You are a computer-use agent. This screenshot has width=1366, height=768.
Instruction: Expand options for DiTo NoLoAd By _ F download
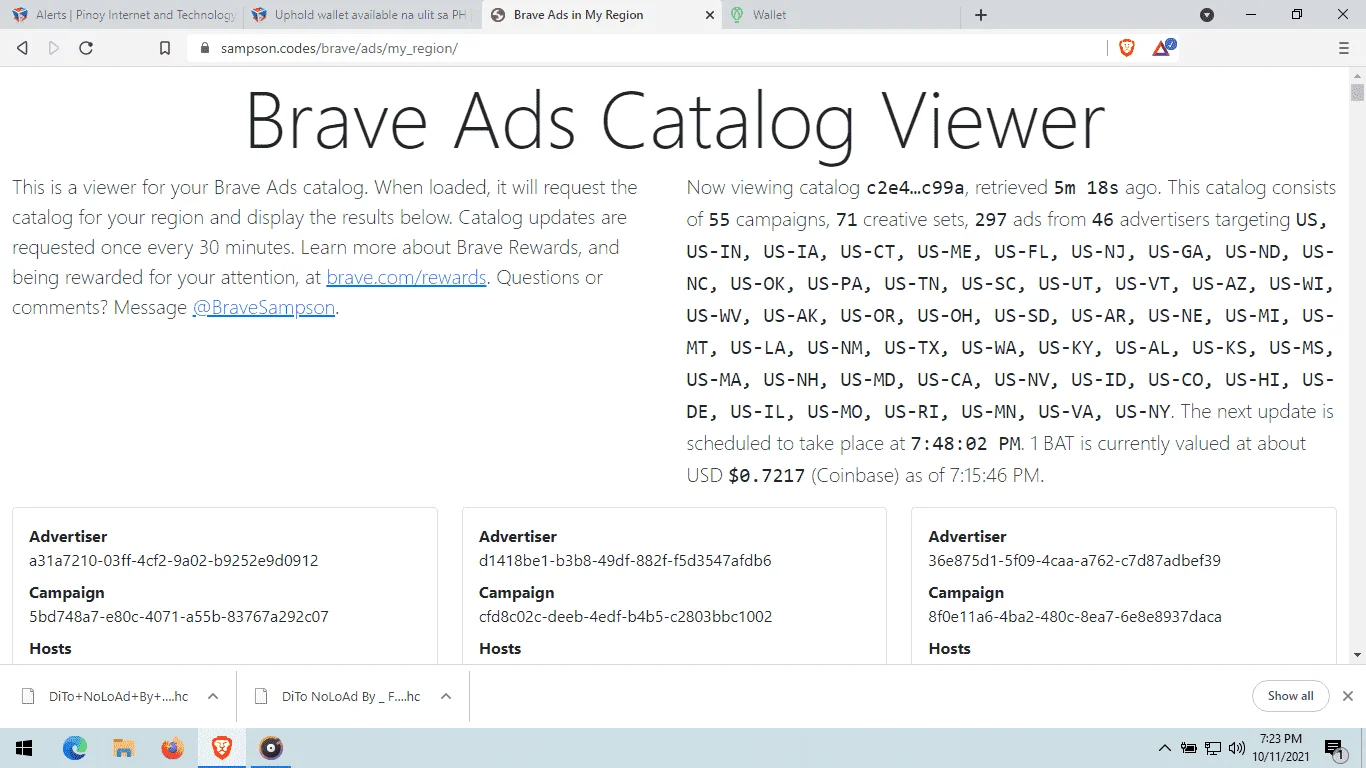tap(446, 697)
